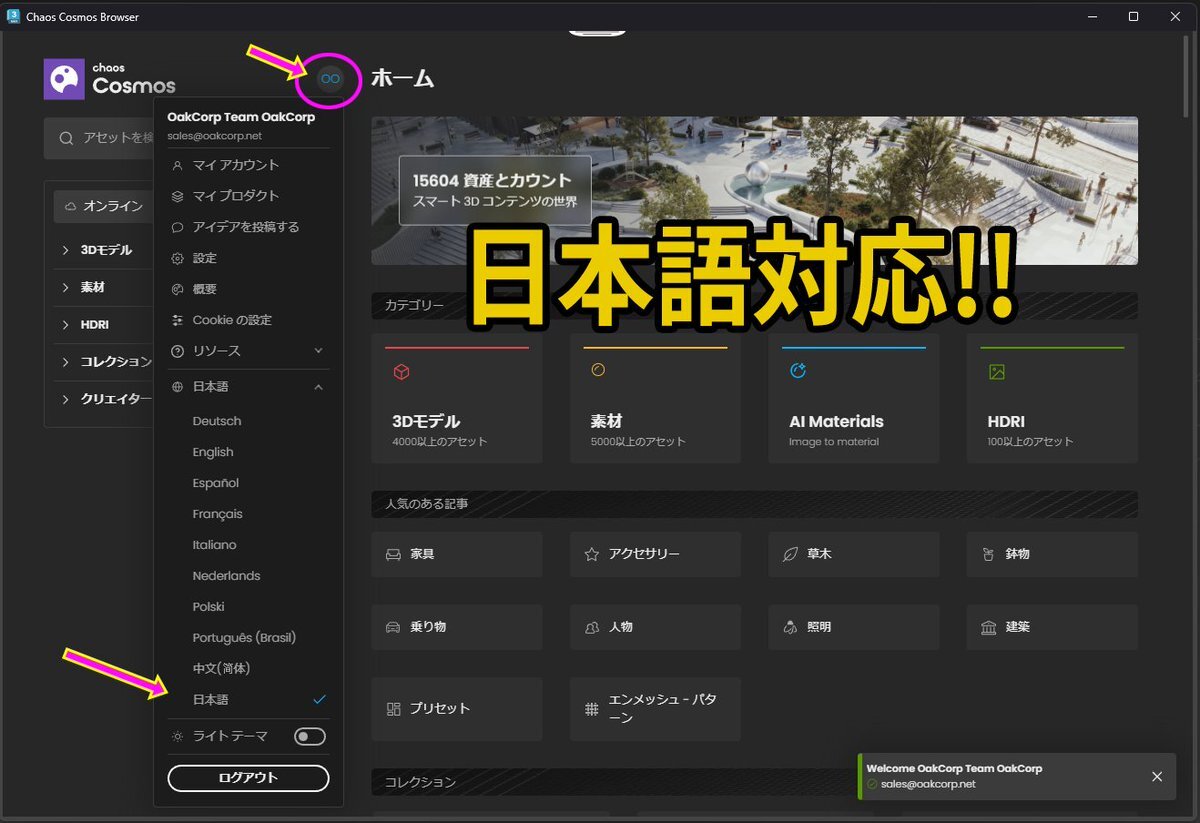The image size is (1200, 823).
Task: Click the Chaos Cosmos Browser title bar icon
Action: 14,16
